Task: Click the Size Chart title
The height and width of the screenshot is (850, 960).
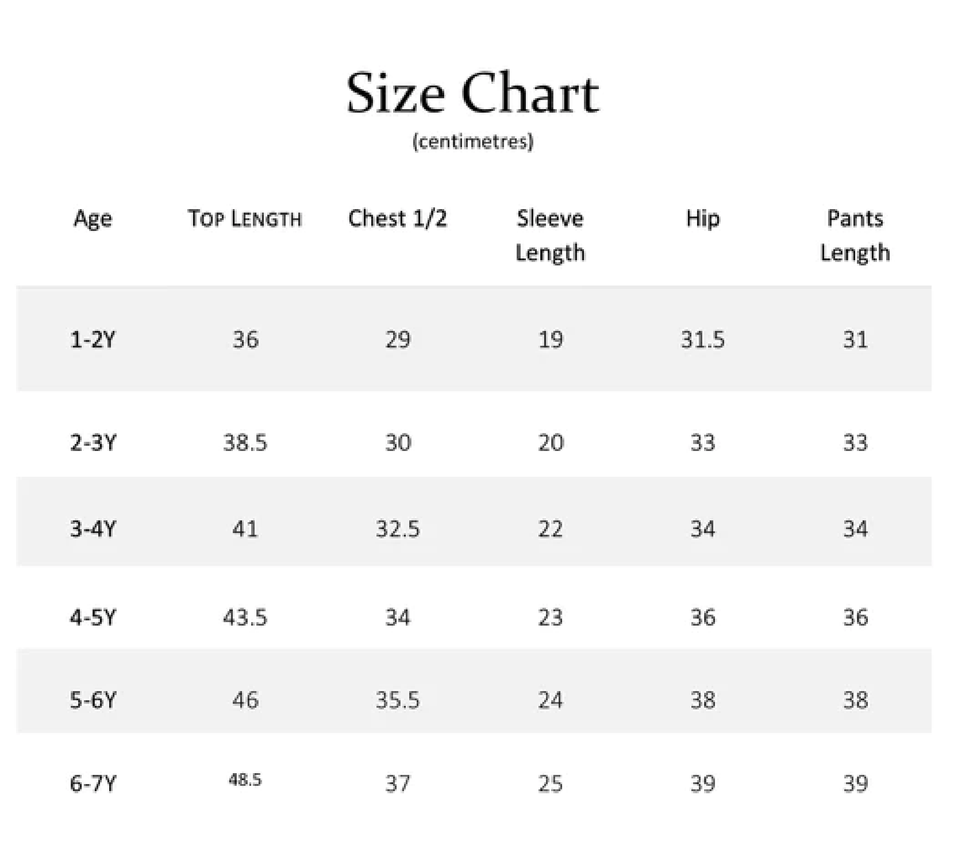Action: coord(472,93)
